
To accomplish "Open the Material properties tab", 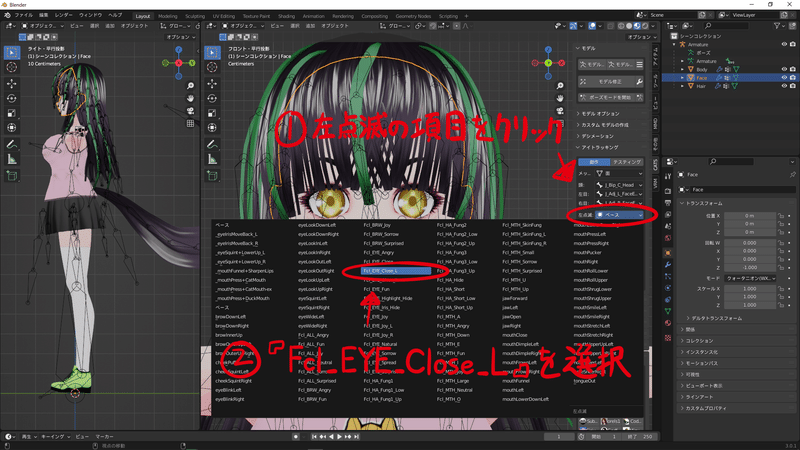I will [x=668, y=323].
